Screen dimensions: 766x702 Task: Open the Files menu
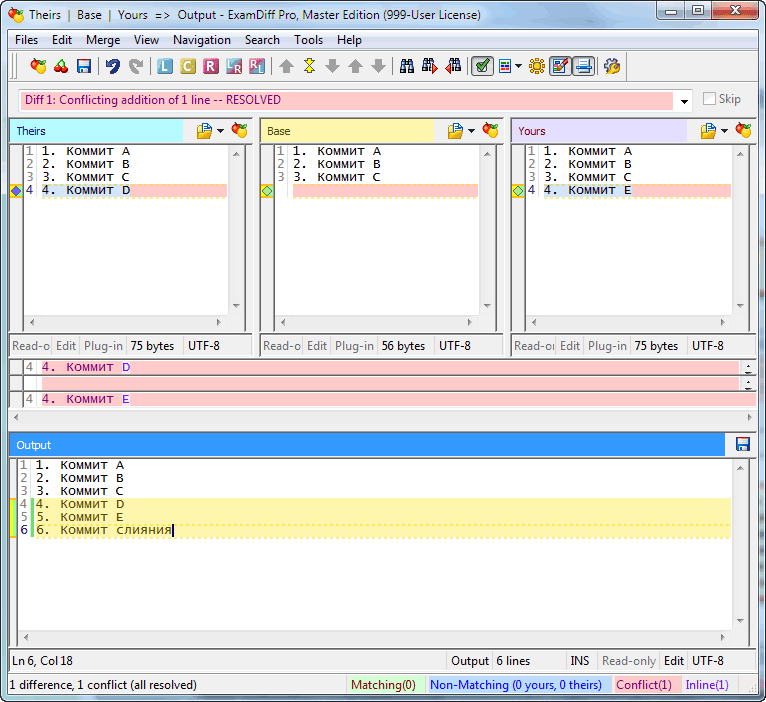pyautogui.click(x=26, y=40)
